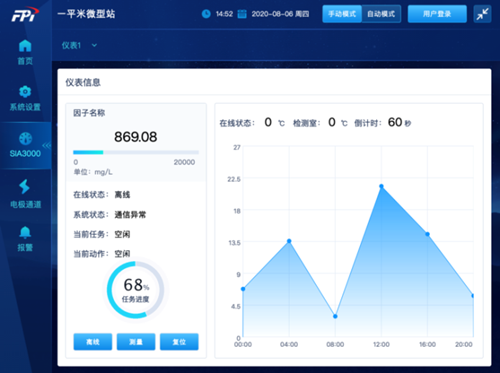The height and width of the screenshot is (373, 500).
Task: Collapse sidebar using double chevron arrows
Action: (47, 145)
